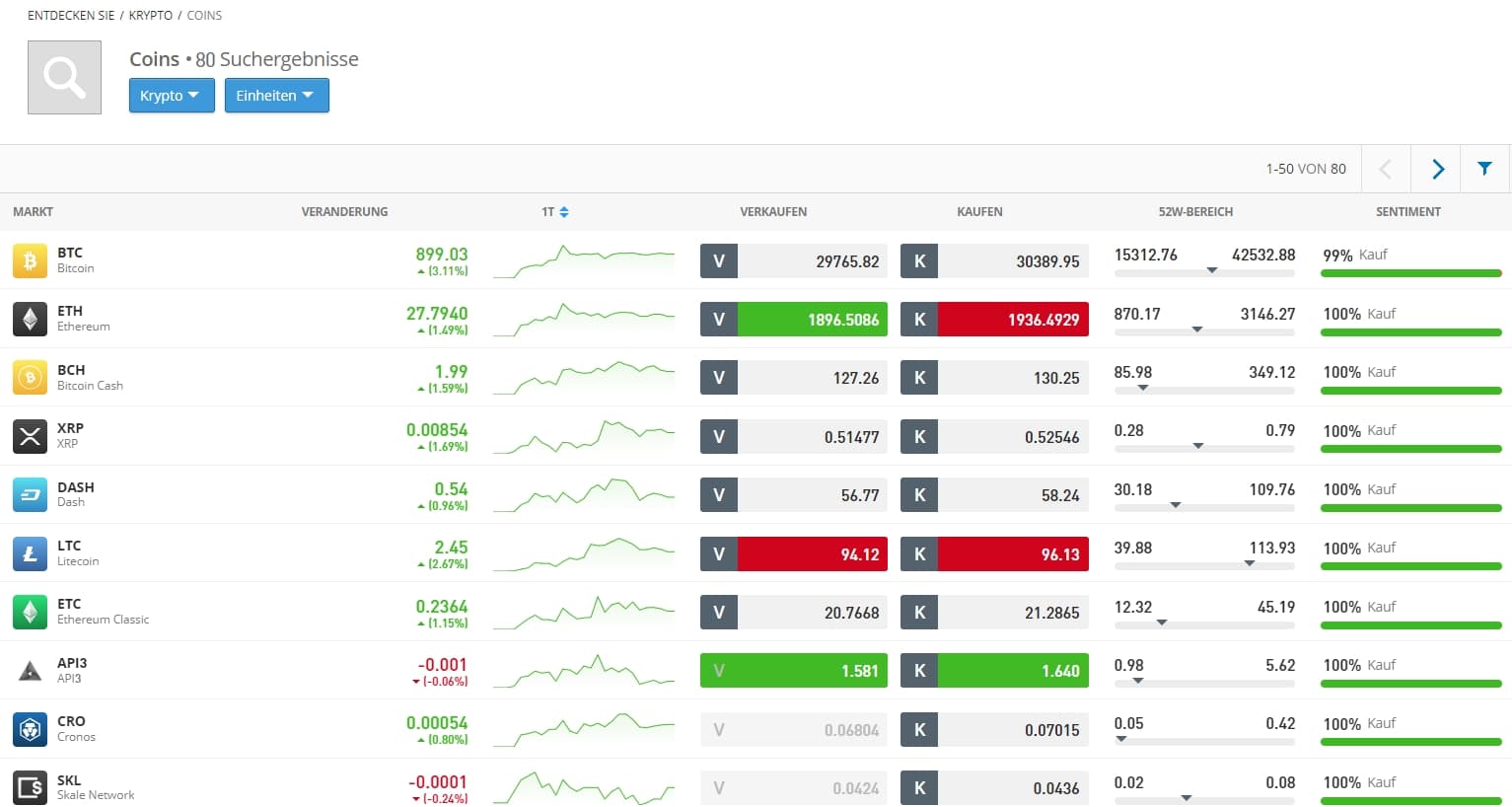Sort by 52W-BEREICH column header
1512x807 pixels.
1195,212
